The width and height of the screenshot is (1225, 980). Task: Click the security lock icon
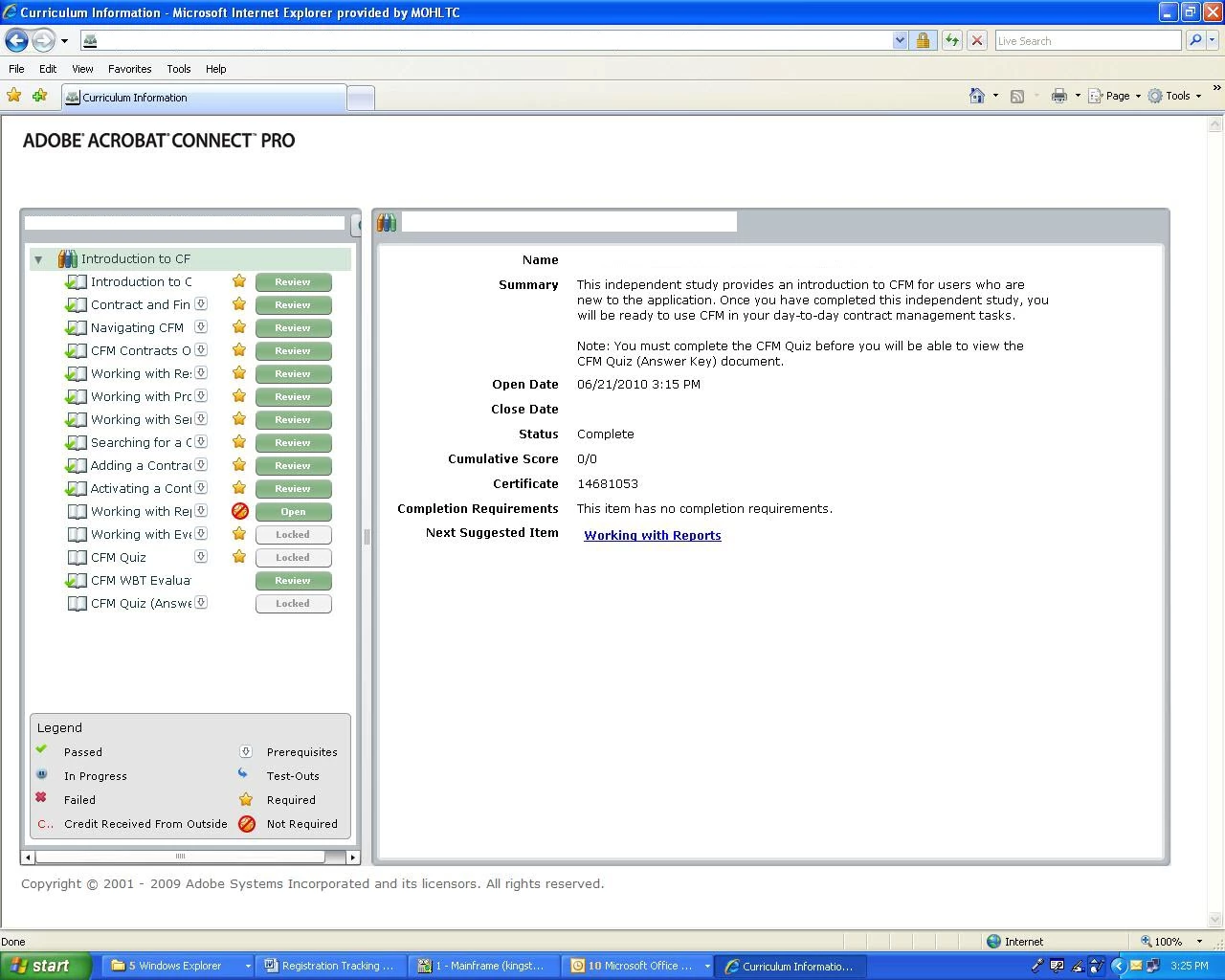923,40
